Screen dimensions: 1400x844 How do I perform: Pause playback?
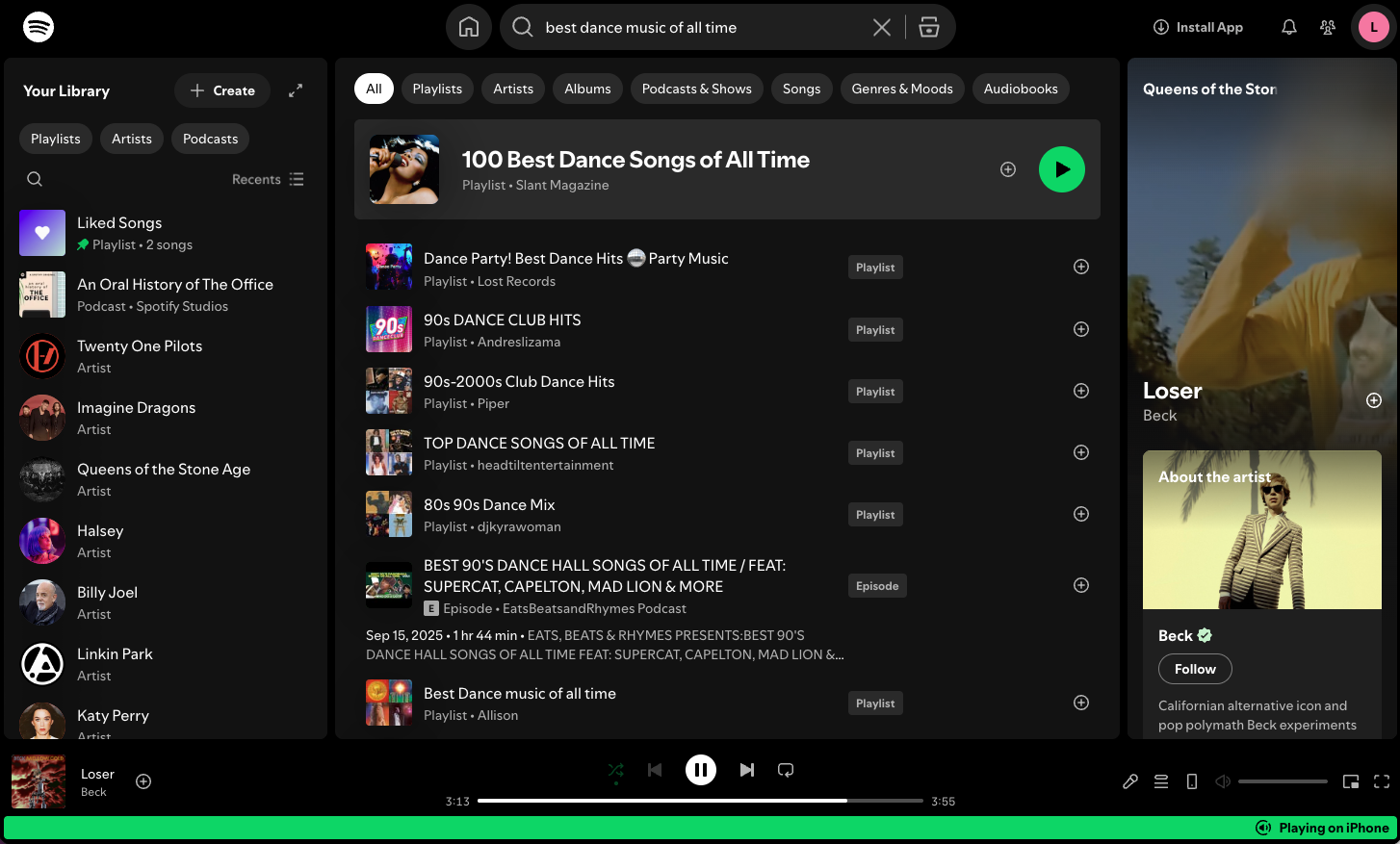tap(701, 770)
